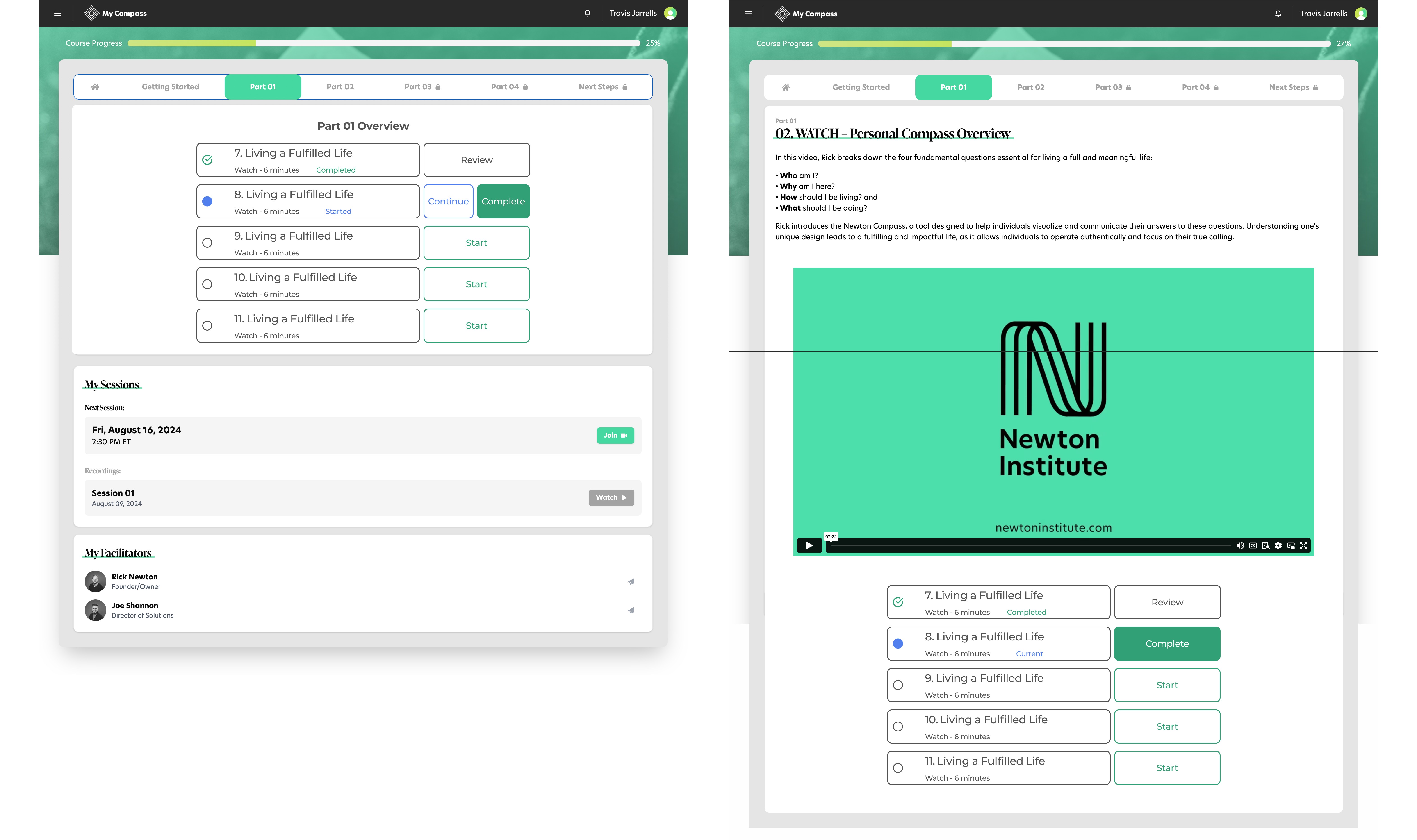This screenshot has width=1417, height=840.
Task: Open the video transcript search icon
Action: (1265, 546)
